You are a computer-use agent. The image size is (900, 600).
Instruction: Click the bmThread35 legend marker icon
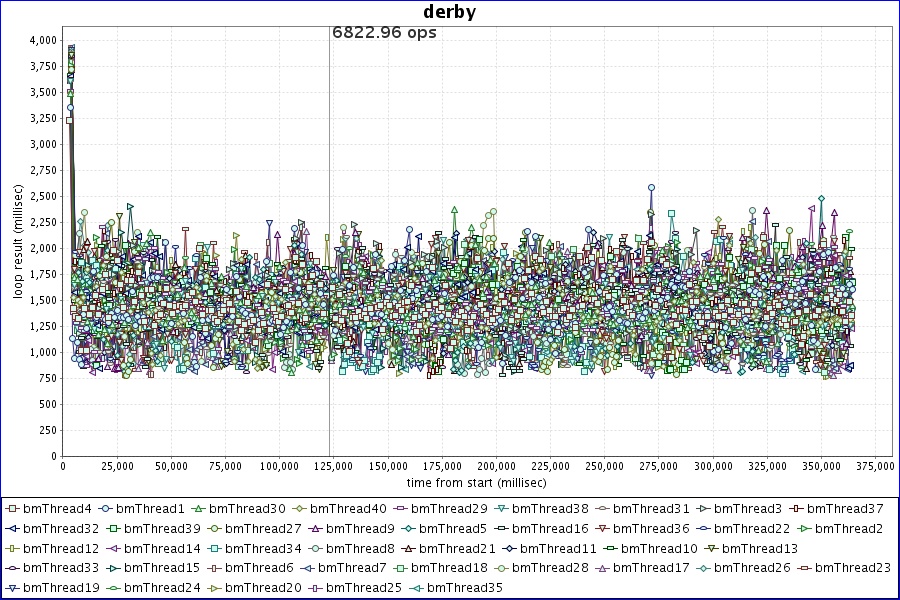(x=417, y=587)
